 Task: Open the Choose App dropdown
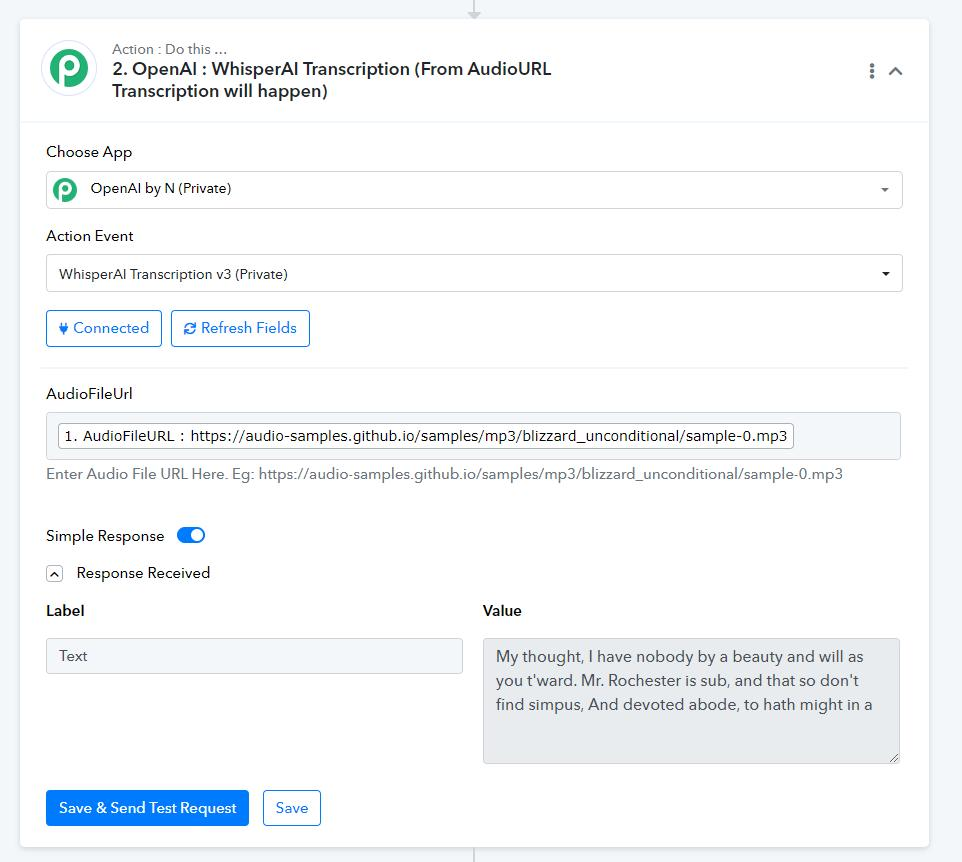pos(474,190)
